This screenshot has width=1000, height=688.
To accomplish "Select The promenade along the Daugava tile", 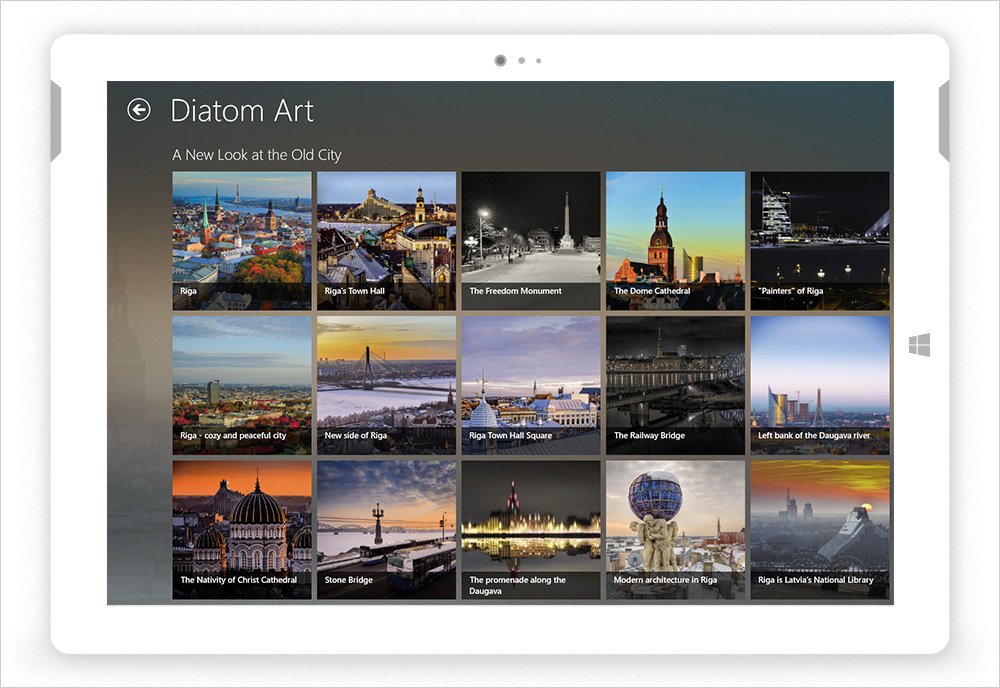I will click(531, 529).
